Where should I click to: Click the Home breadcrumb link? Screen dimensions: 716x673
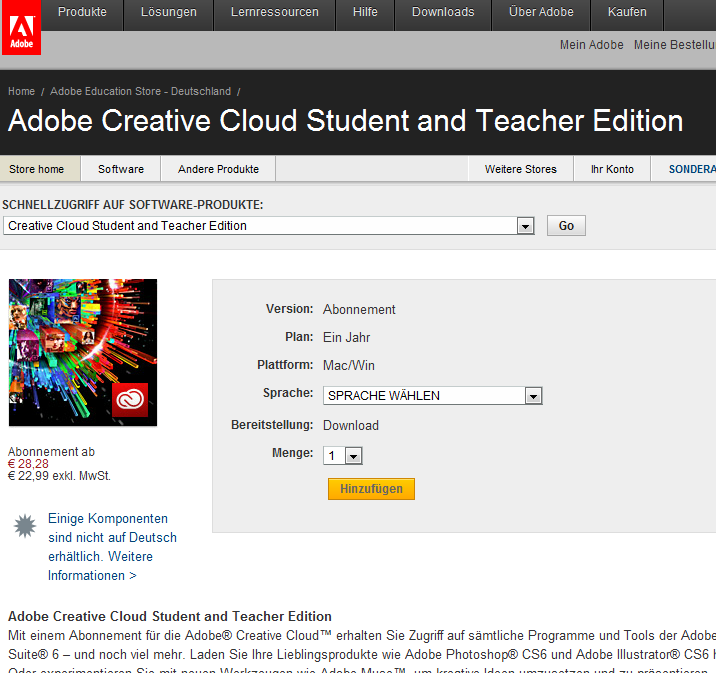click(x=21, y=91)
